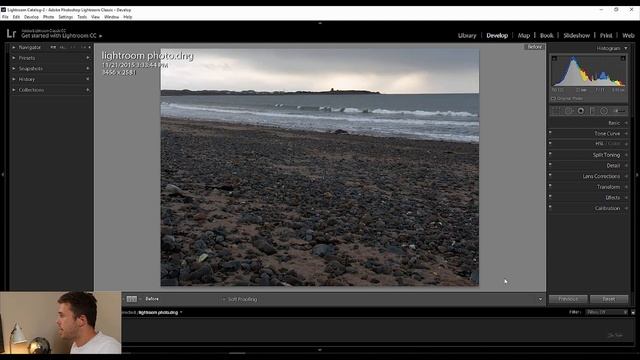This screenshot has height=360, width=640.
Task: Toggle Effects panel on/off switch
Action: point(550,196)
